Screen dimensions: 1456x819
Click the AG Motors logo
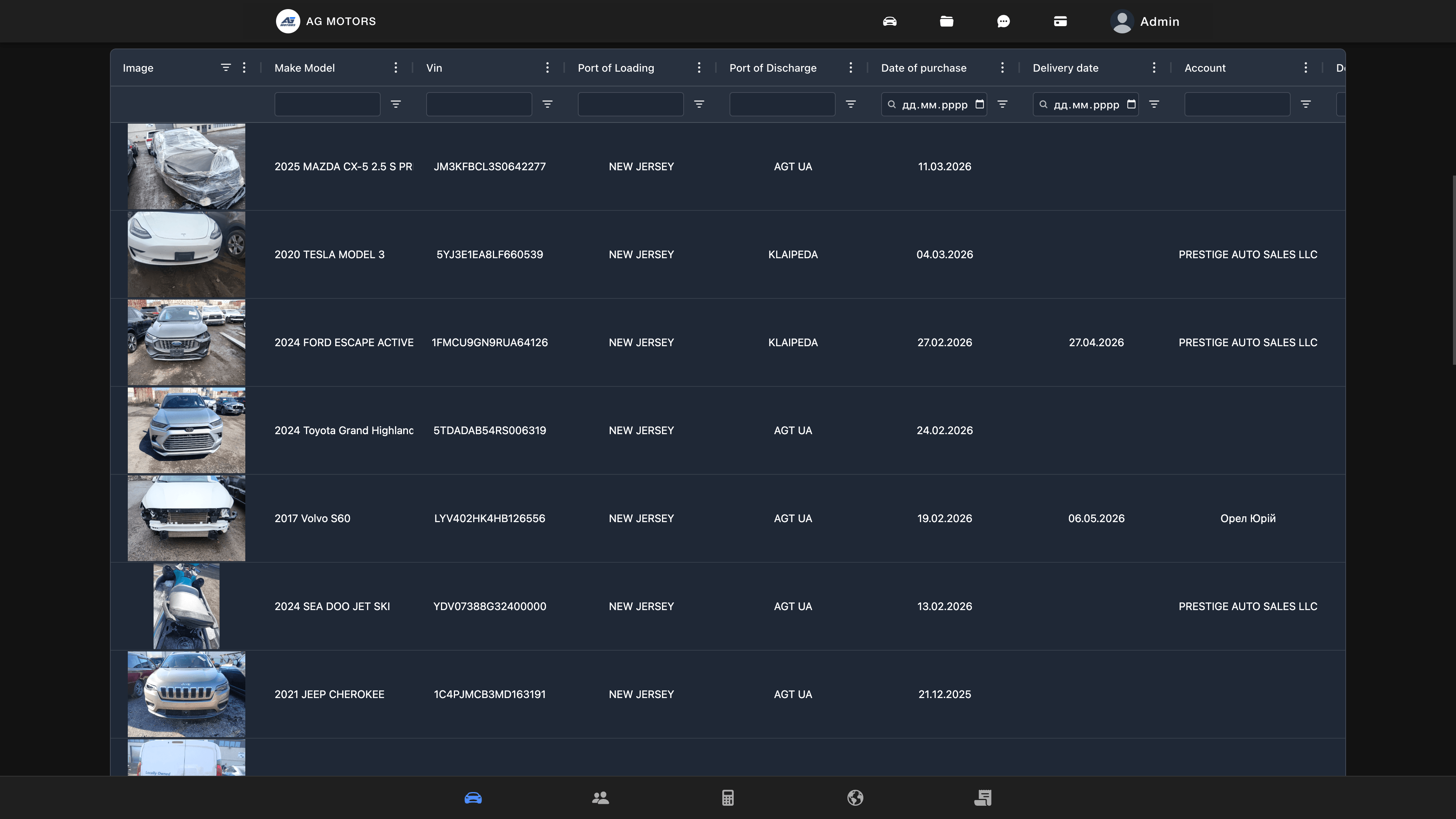point(288,22)
